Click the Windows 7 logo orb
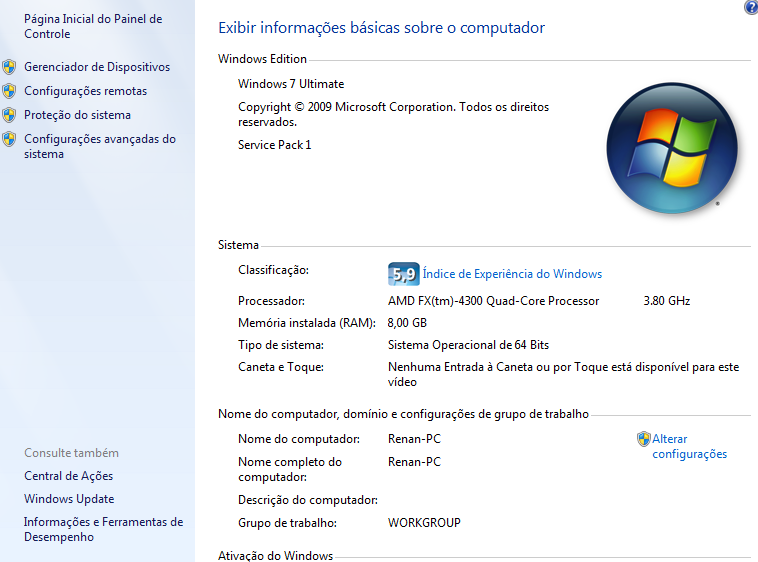This screenshot has height=562, width=758. click(672, 148)
